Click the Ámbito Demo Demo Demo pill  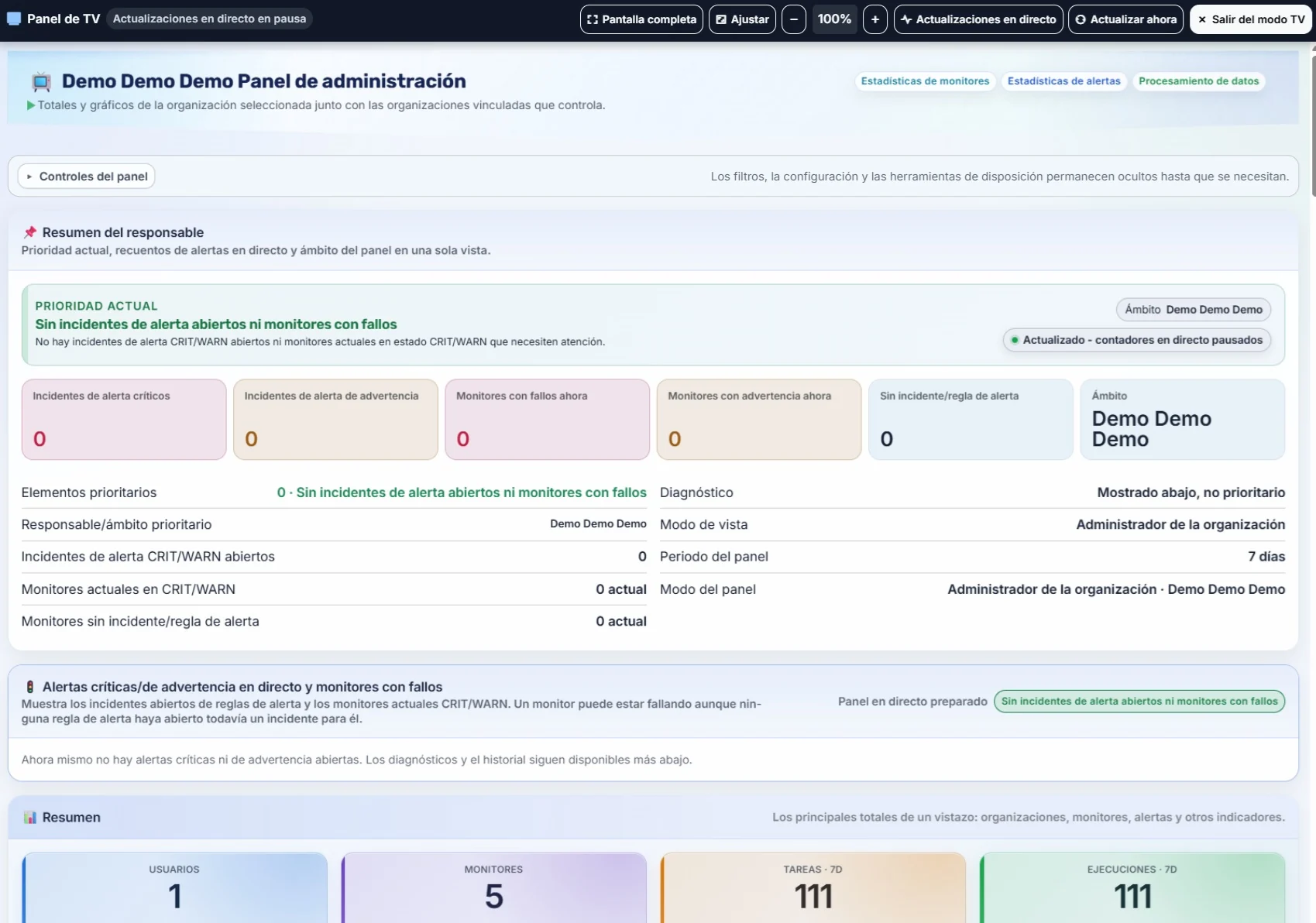[1193, 310]
